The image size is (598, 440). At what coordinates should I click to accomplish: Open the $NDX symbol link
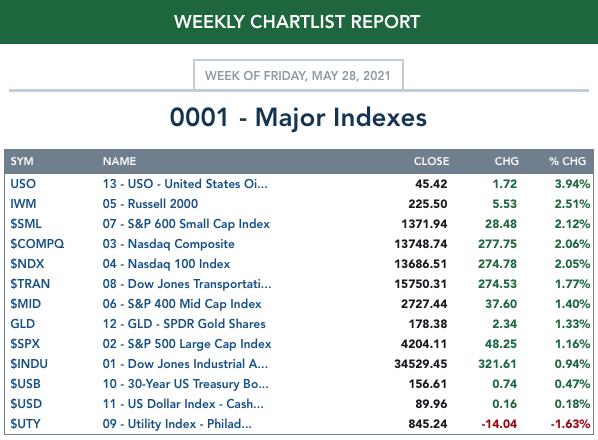click(27, 264)
